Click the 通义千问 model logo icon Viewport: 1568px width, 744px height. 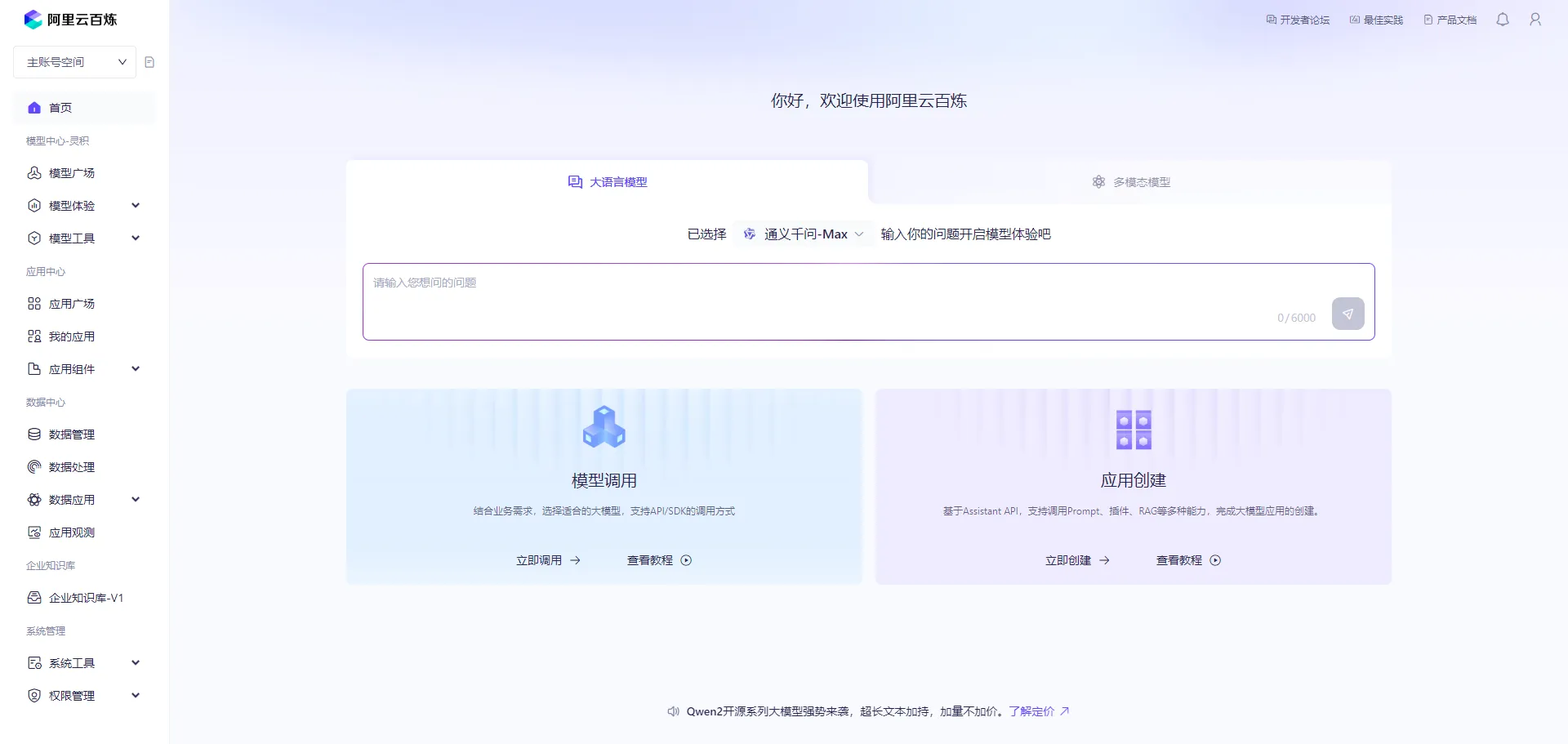click(x=749, y=234)
